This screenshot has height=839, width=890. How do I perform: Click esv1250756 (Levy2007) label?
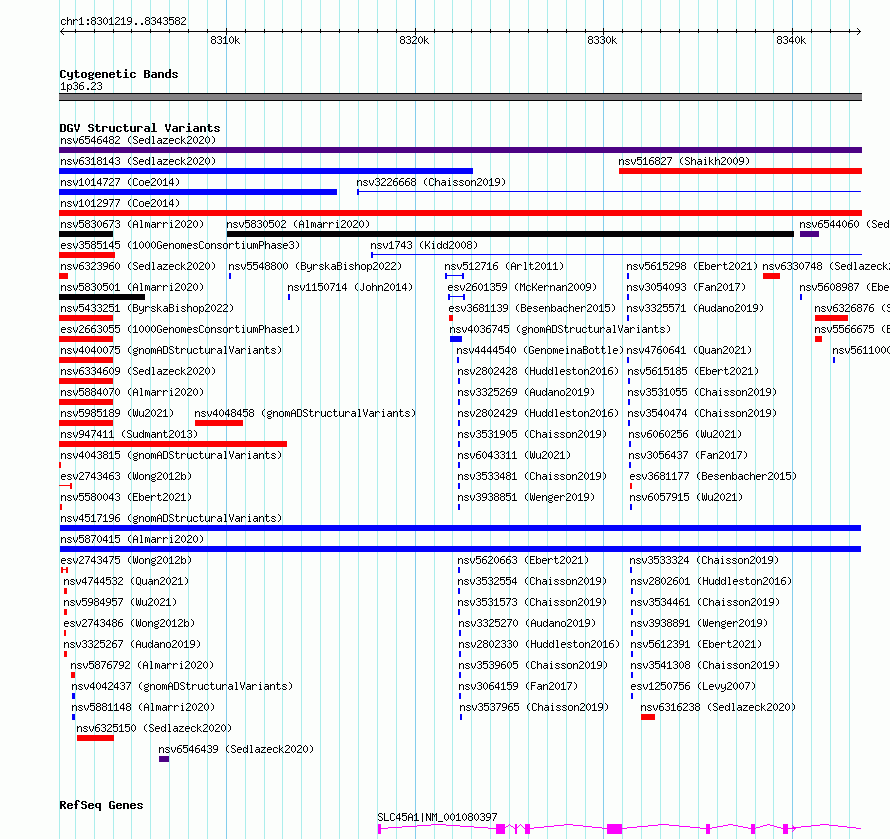tap(693, 686)
